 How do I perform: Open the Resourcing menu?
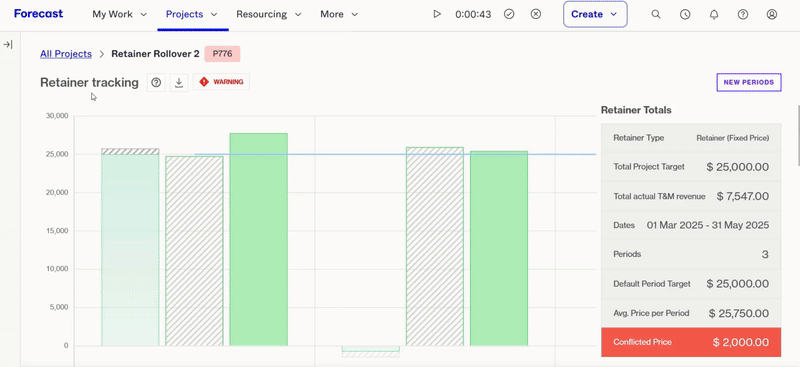point(268,14)
